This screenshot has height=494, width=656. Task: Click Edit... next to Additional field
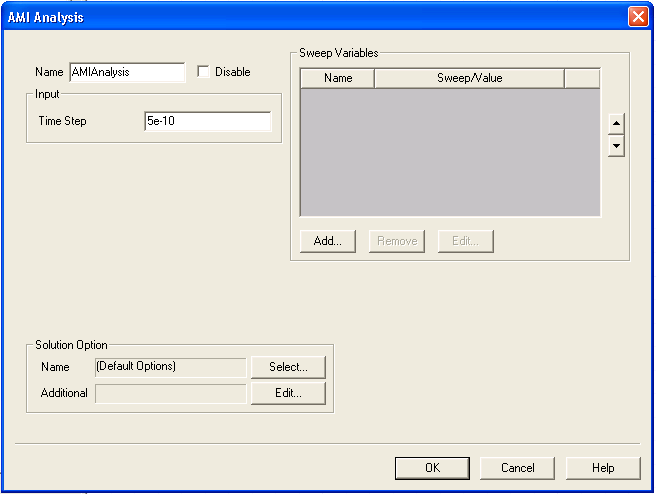coord(288,393)
